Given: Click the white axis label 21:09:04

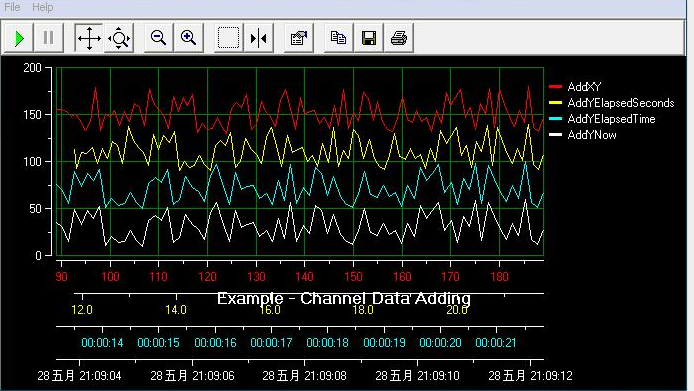Looking at the screenshot, I should click(x=100, y=376).
